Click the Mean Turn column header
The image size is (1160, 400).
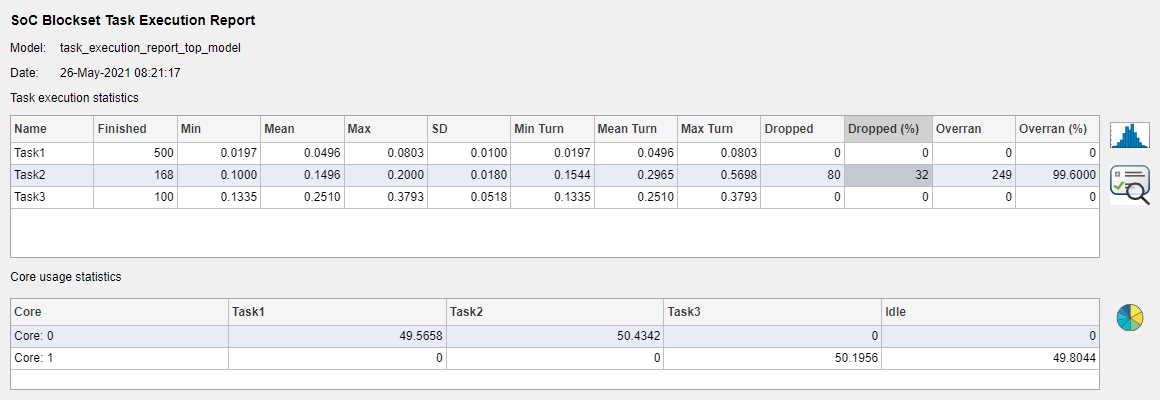(x=635, y=129)
